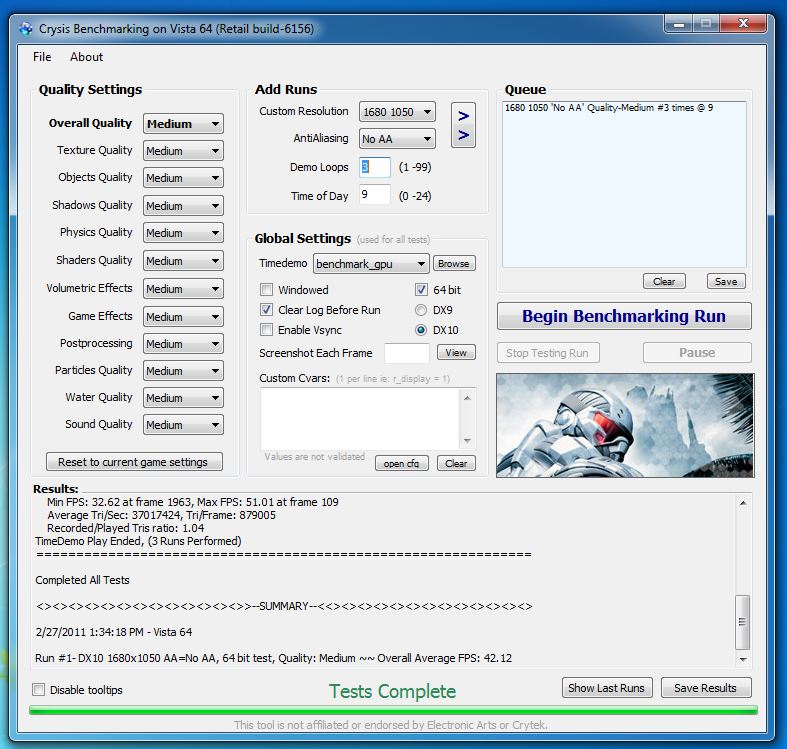This screenshot has width=787, height=749.
Task: Click the Results scrollbar down arrow
Action: point(743,659)
